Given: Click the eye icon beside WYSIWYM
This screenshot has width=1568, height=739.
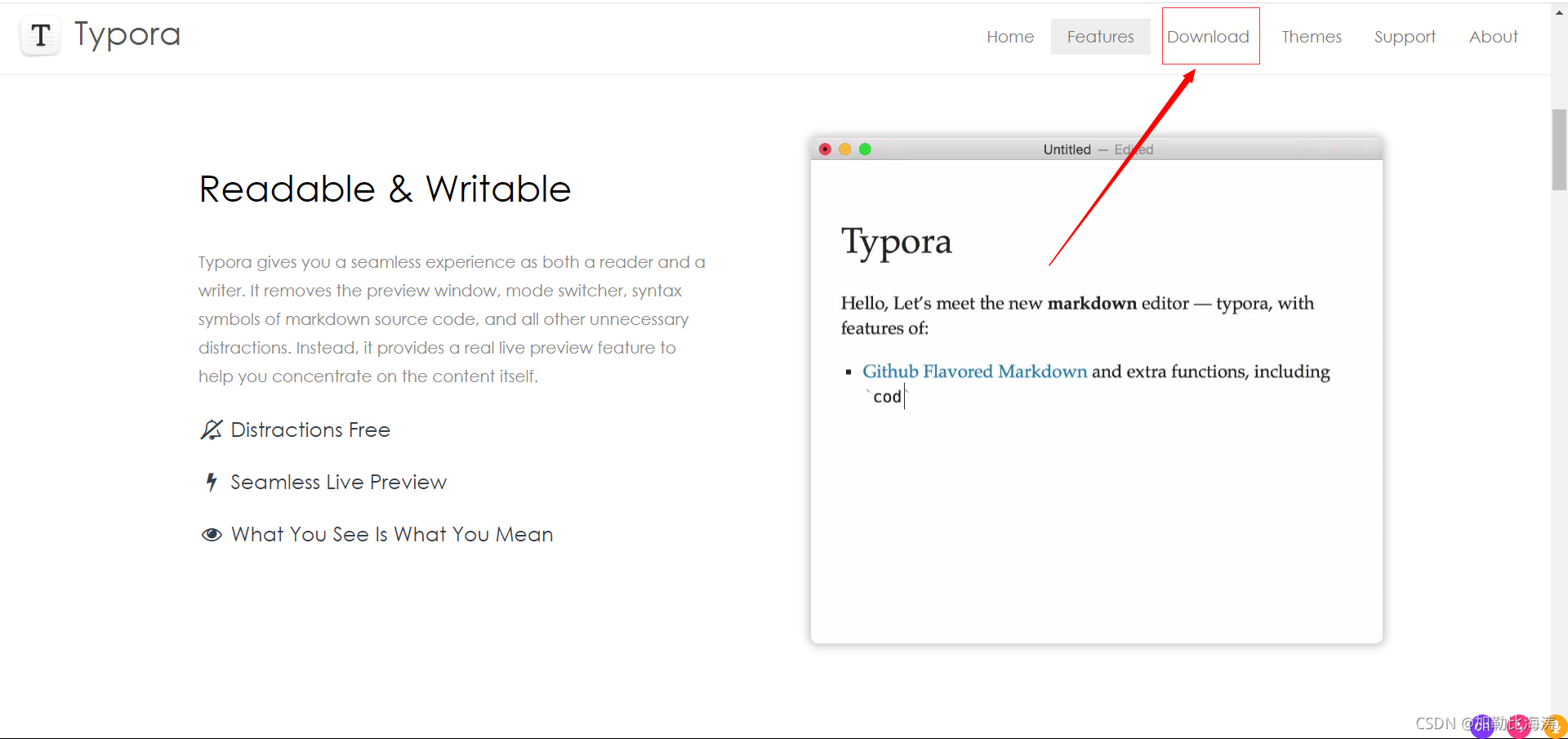Looking at the screenshot, I should coord(212,534).
